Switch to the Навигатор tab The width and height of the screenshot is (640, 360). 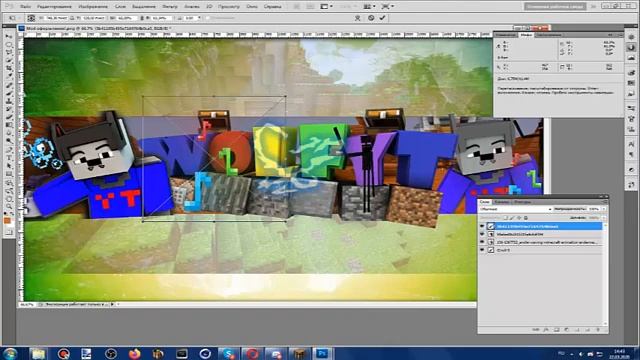(505, 35)
